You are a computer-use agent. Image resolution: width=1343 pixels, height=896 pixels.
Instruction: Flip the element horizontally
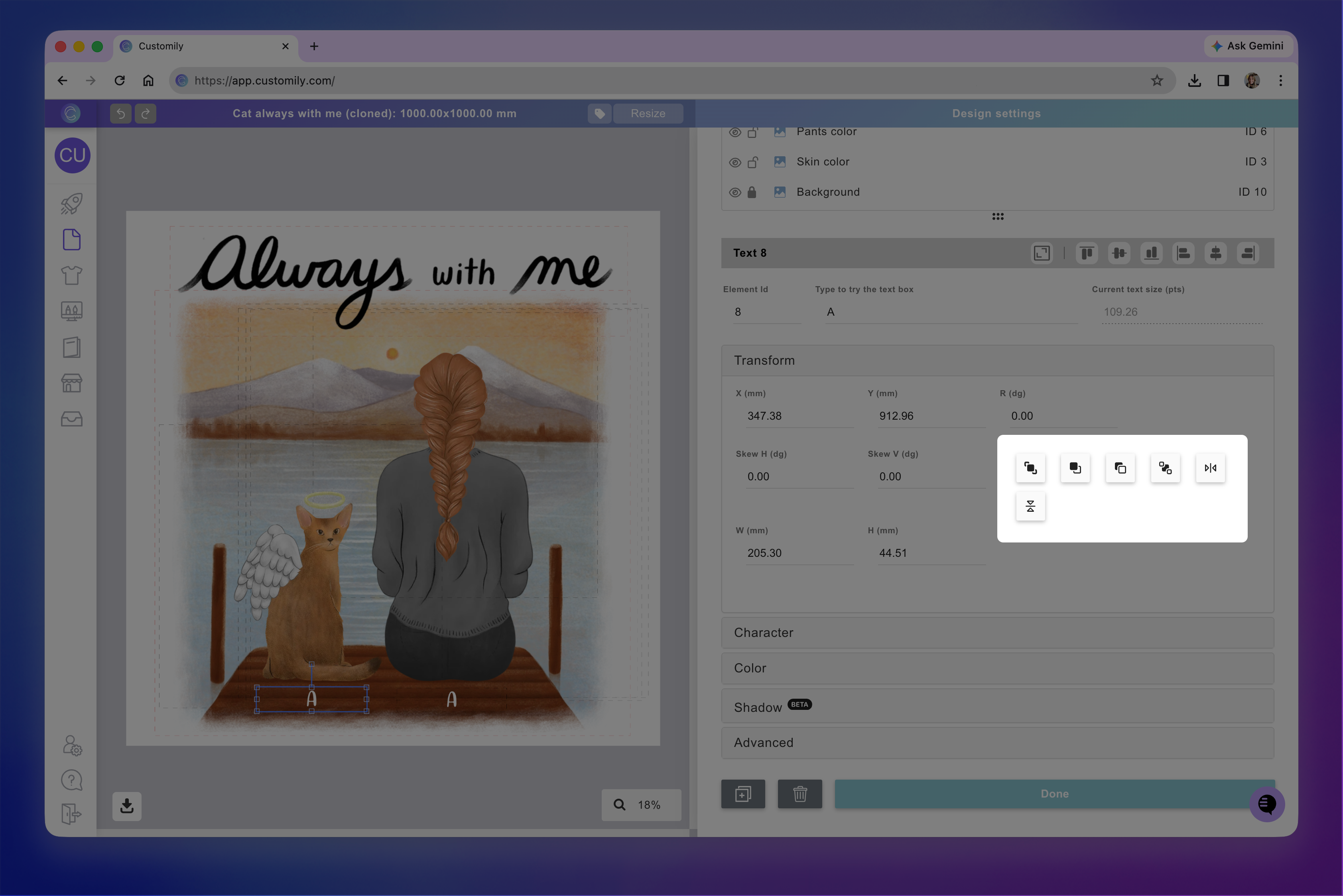coord(1210,468)
